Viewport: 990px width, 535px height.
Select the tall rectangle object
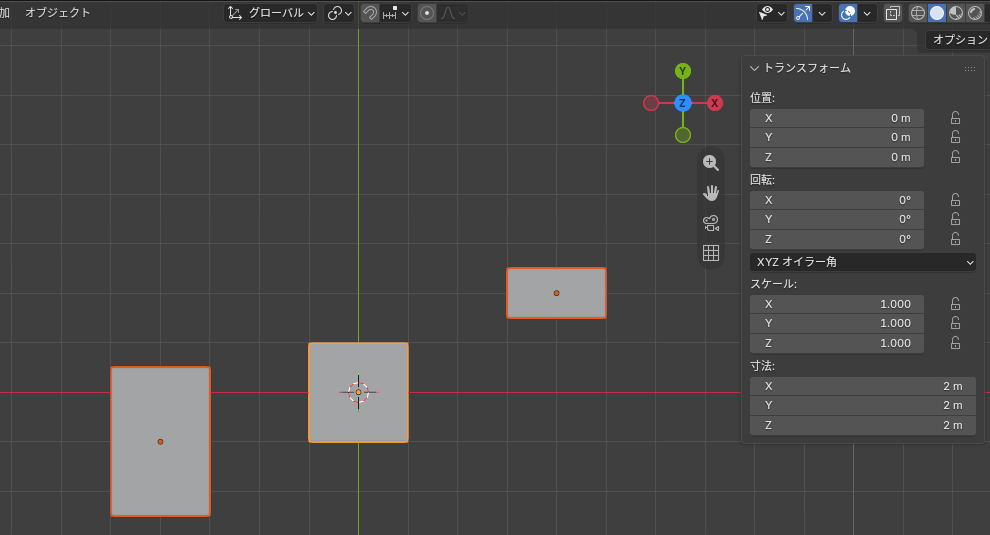point(160,442)
